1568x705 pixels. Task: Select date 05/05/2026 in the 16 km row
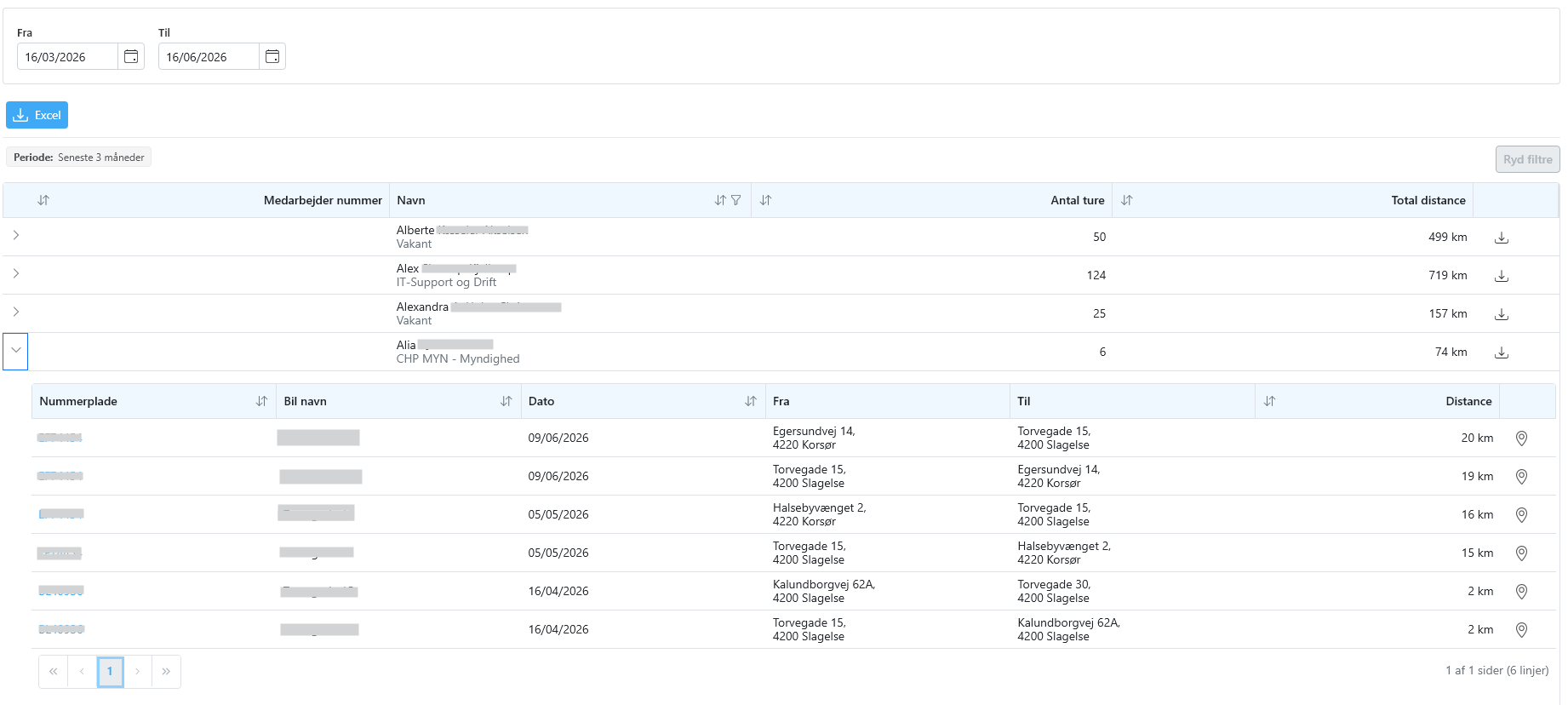[x=558, y=515]
